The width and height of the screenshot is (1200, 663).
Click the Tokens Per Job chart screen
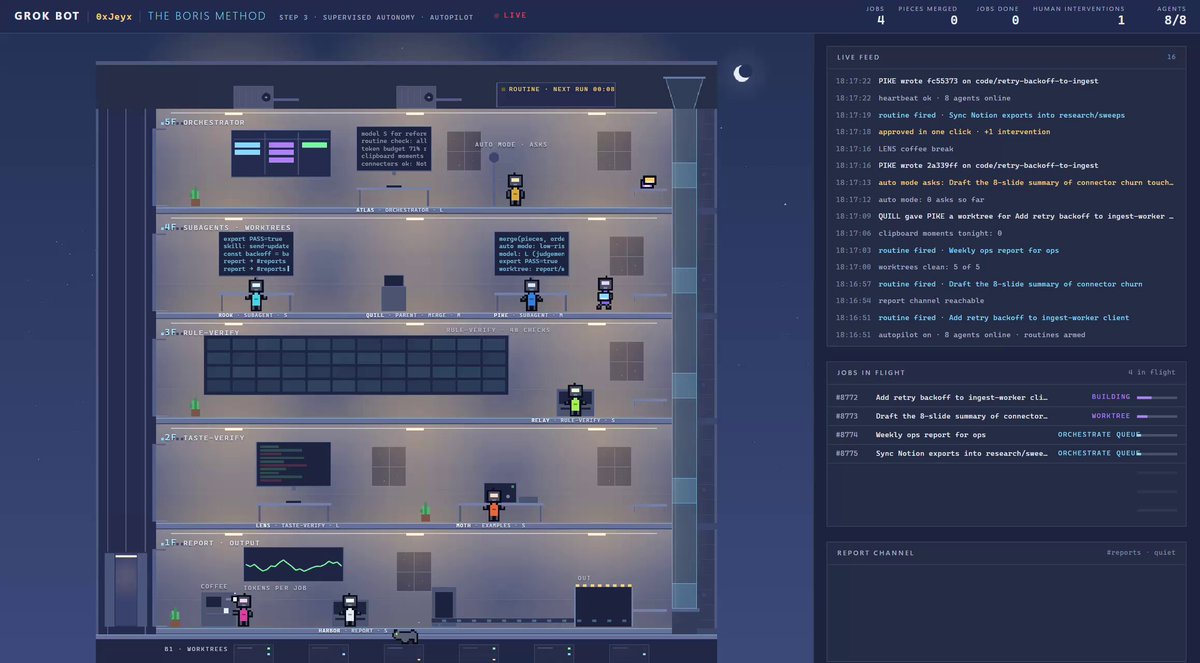[x=293, y=564]
